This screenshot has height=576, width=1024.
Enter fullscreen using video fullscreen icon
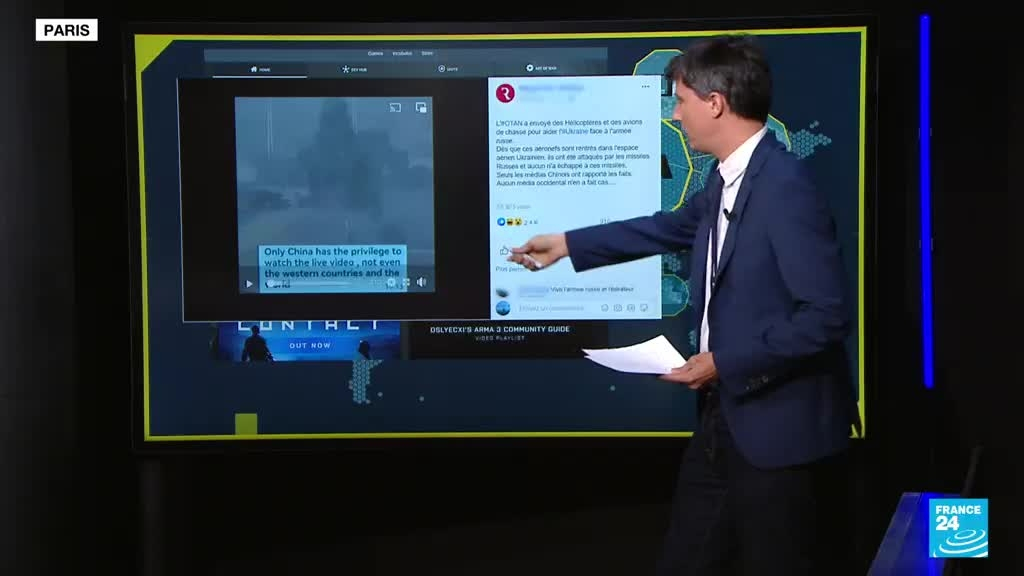(406, 283)
